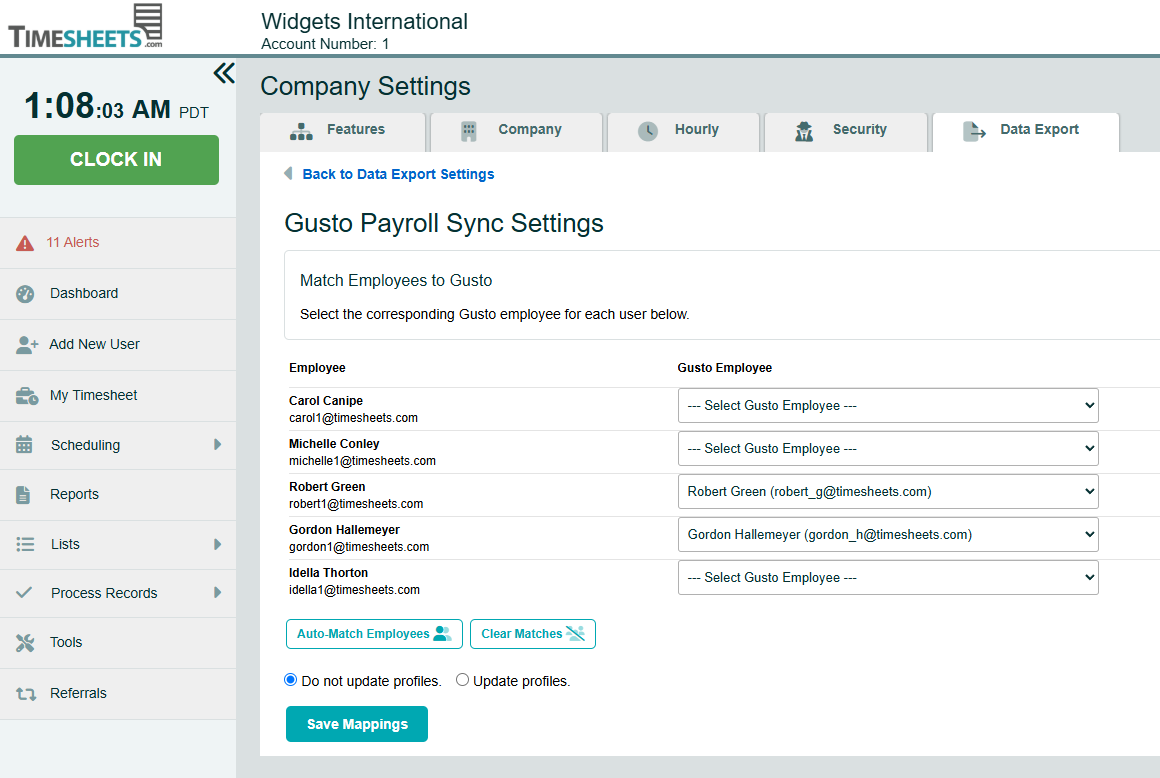The width and height of the screenshot is (1160, 778).
Task: Click the red alerts warning triangle icon
Action: pyautogui.click(x=25, y=243)
